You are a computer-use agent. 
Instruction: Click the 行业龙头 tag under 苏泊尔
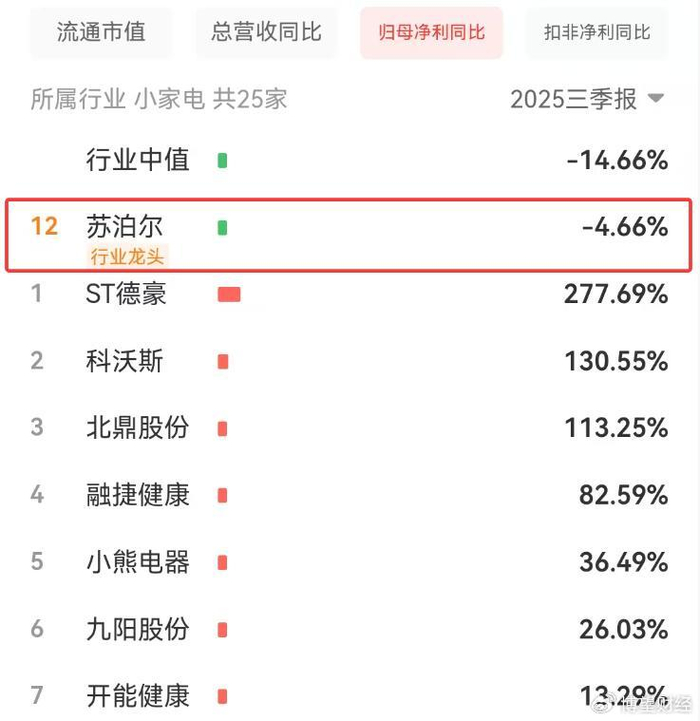(x=128, y=257)
